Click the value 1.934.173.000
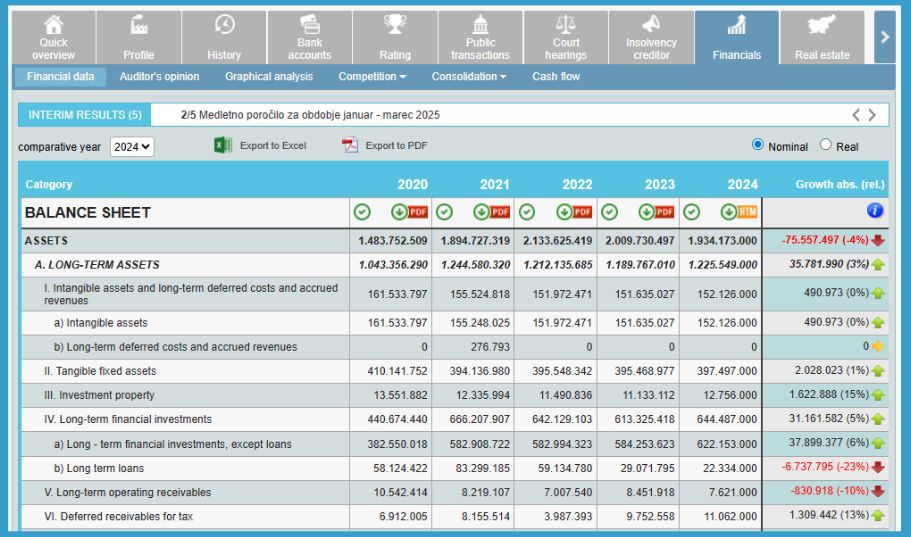Image resolution: width=911 pixels, height=537 pixels. [723, 241]
